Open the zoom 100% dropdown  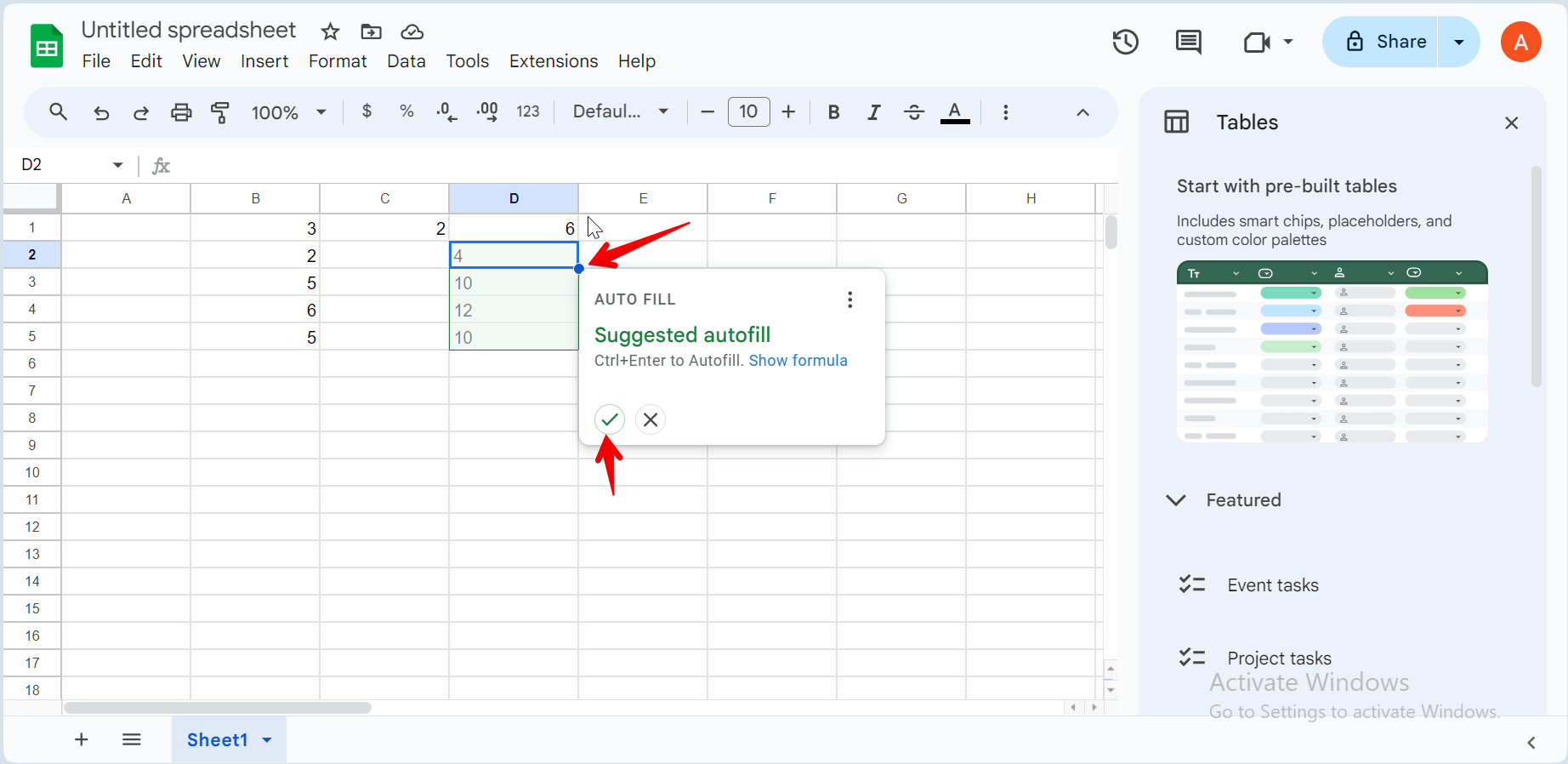pyautogui.click(x=288, y=112)
